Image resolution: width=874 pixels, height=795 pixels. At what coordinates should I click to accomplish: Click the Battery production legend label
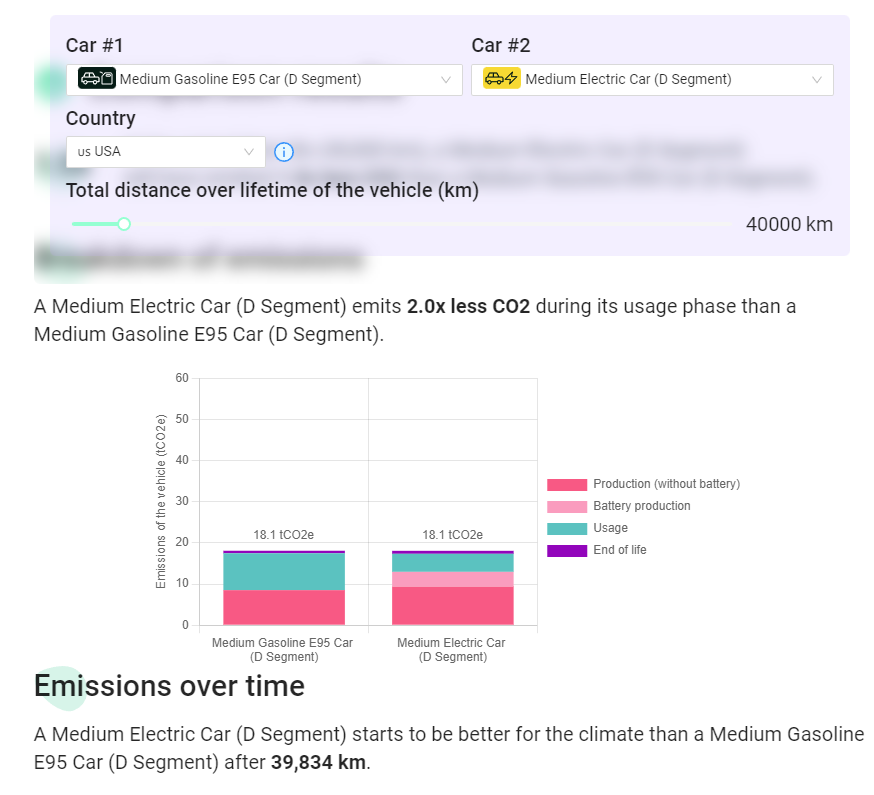642,506
